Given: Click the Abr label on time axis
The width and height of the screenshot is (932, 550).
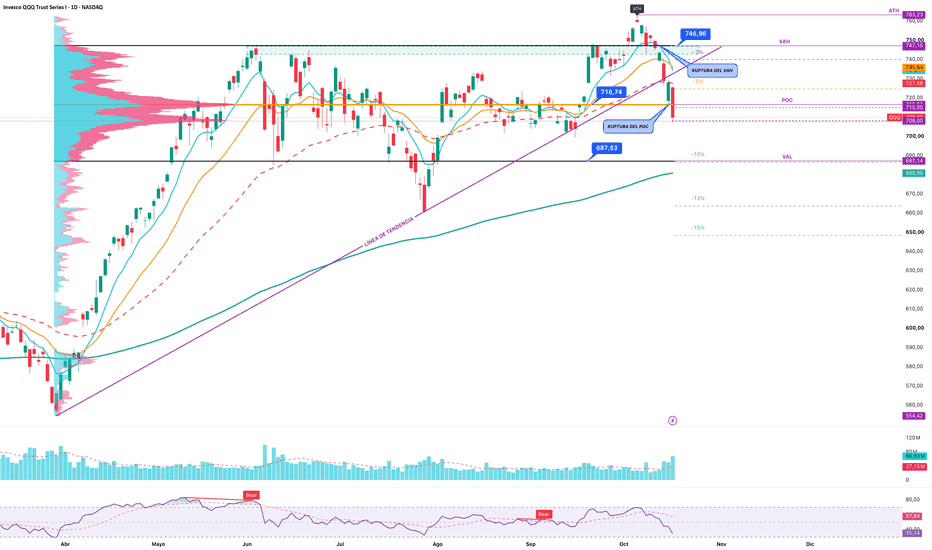Looking at the screenshot, I should point(65,544).
